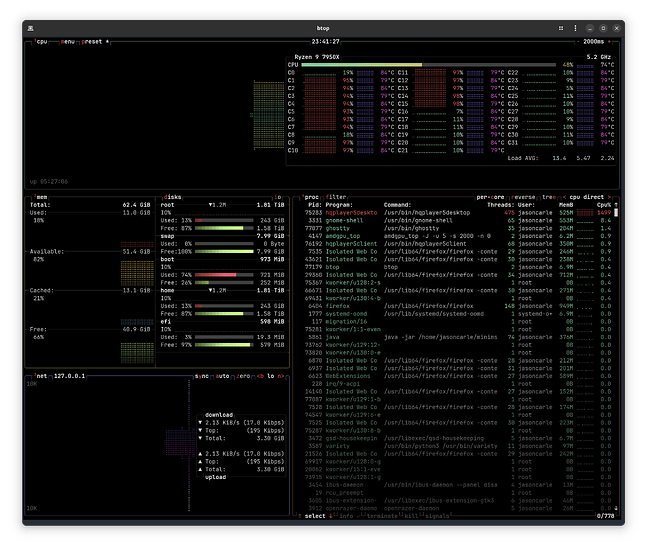The width and height of the screenshot is (646, 550).
Task: Click the select label in proc footer
Action: [315, 516]
